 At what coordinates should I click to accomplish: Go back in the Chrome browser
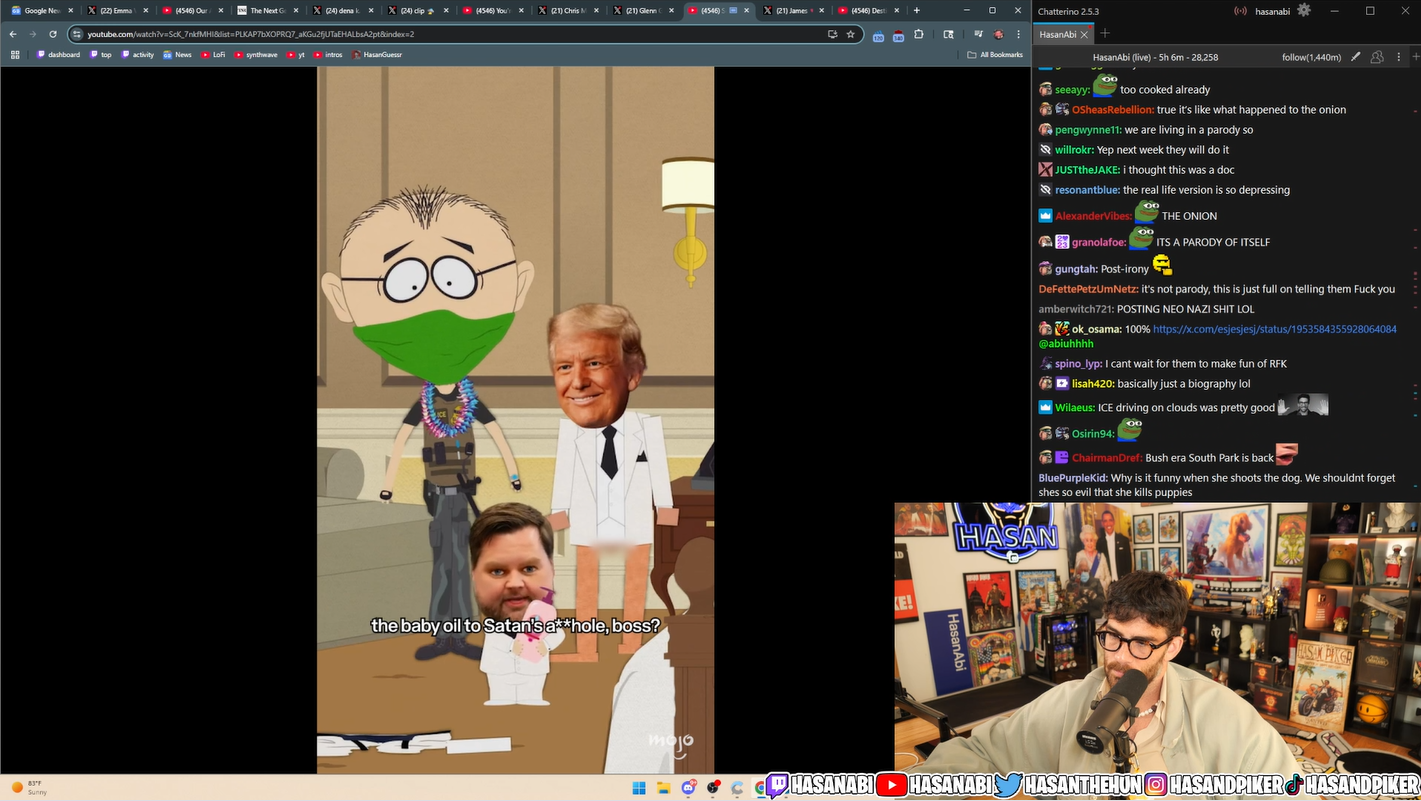tap(13, 34)
